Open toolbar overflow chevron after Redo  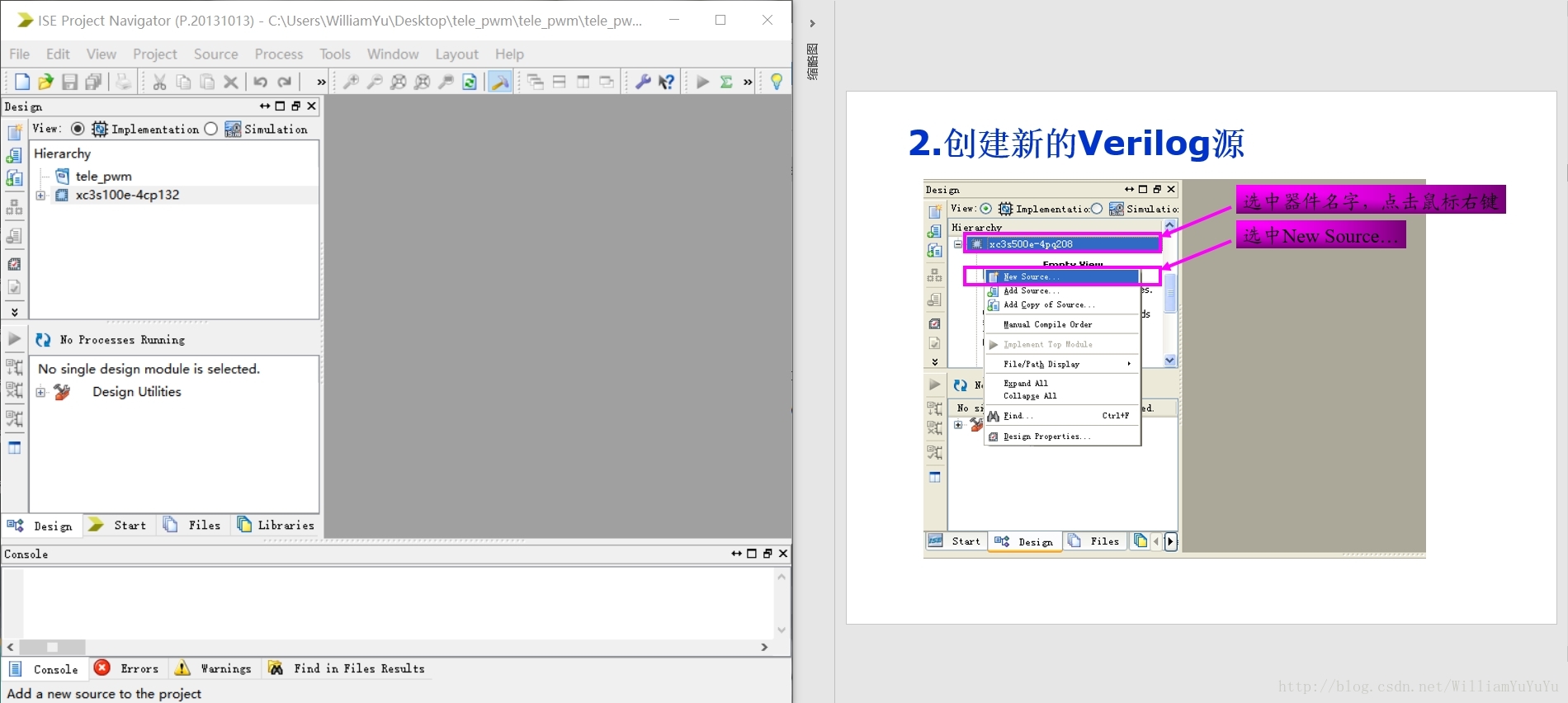[321, 82]
